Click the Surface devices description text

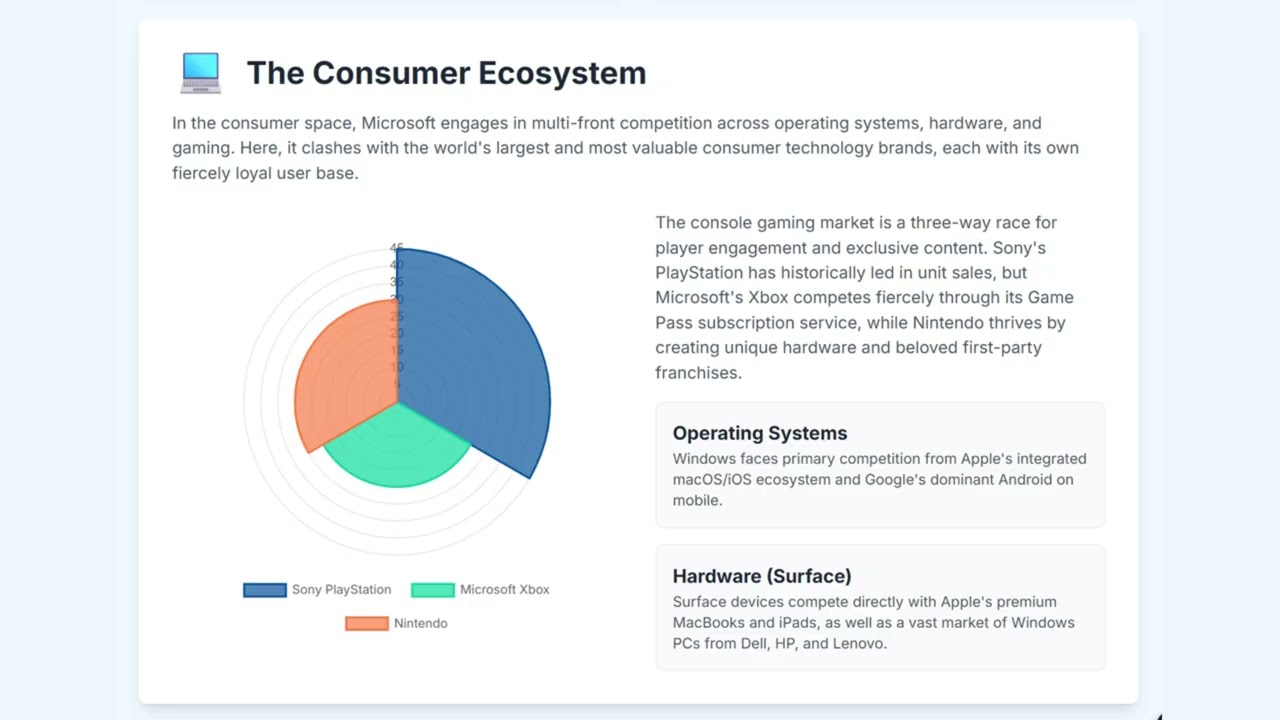tap(873, 622)
